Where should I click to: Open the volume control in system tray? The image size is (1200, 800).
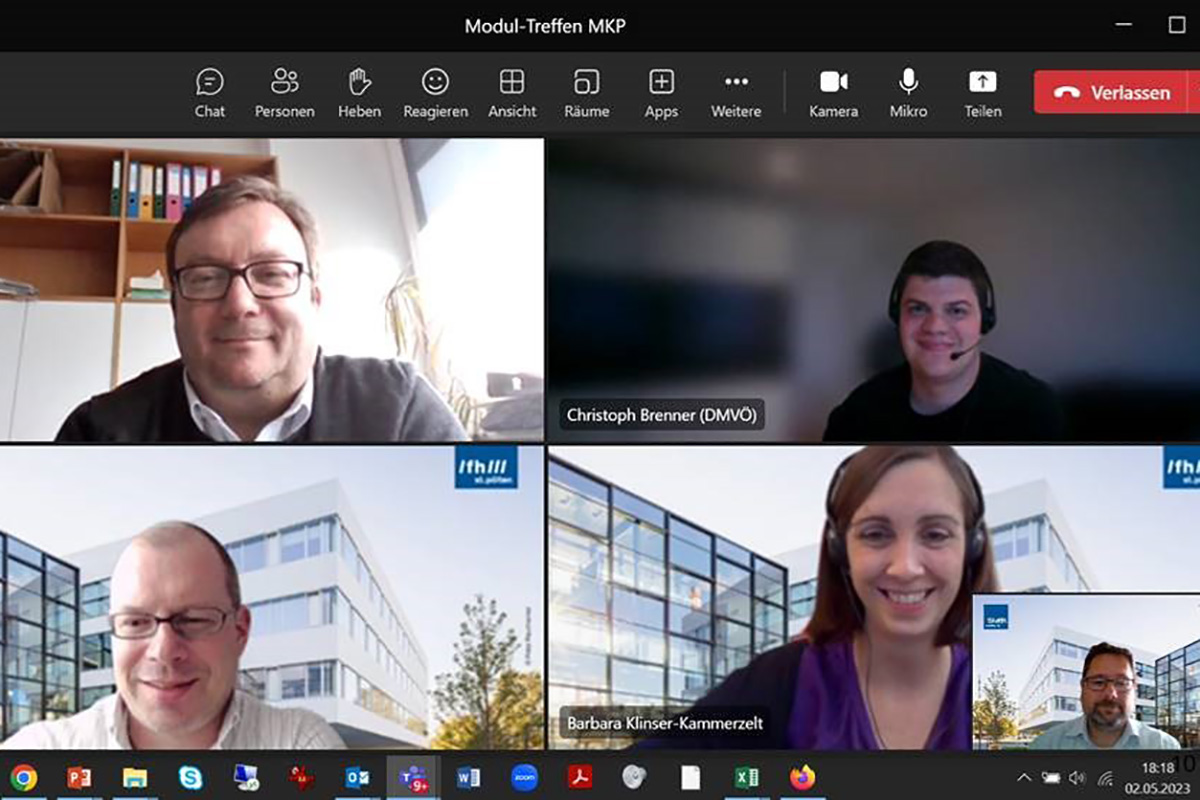coord(1077,778)
